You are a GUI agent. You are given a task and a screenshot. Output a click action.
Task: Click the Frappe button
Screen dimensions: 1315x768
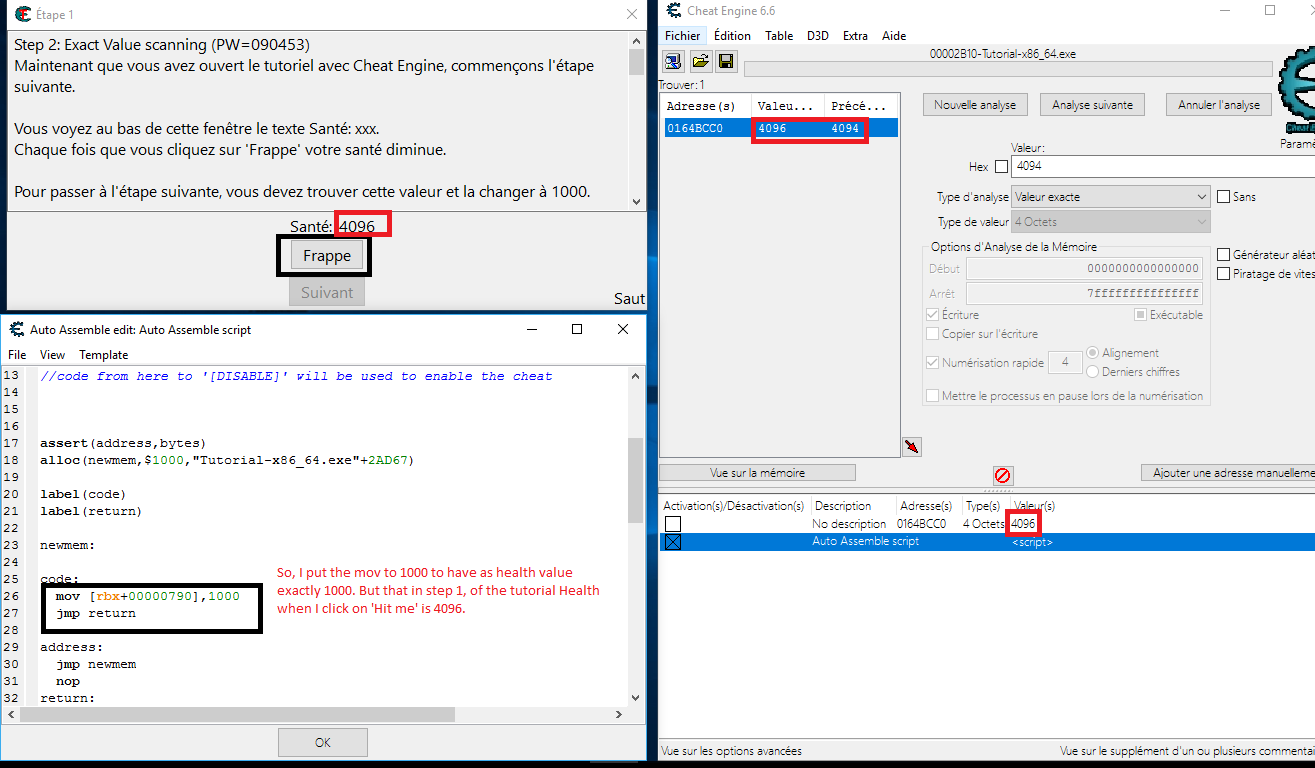pyautogui.click(x=327, y=256)
